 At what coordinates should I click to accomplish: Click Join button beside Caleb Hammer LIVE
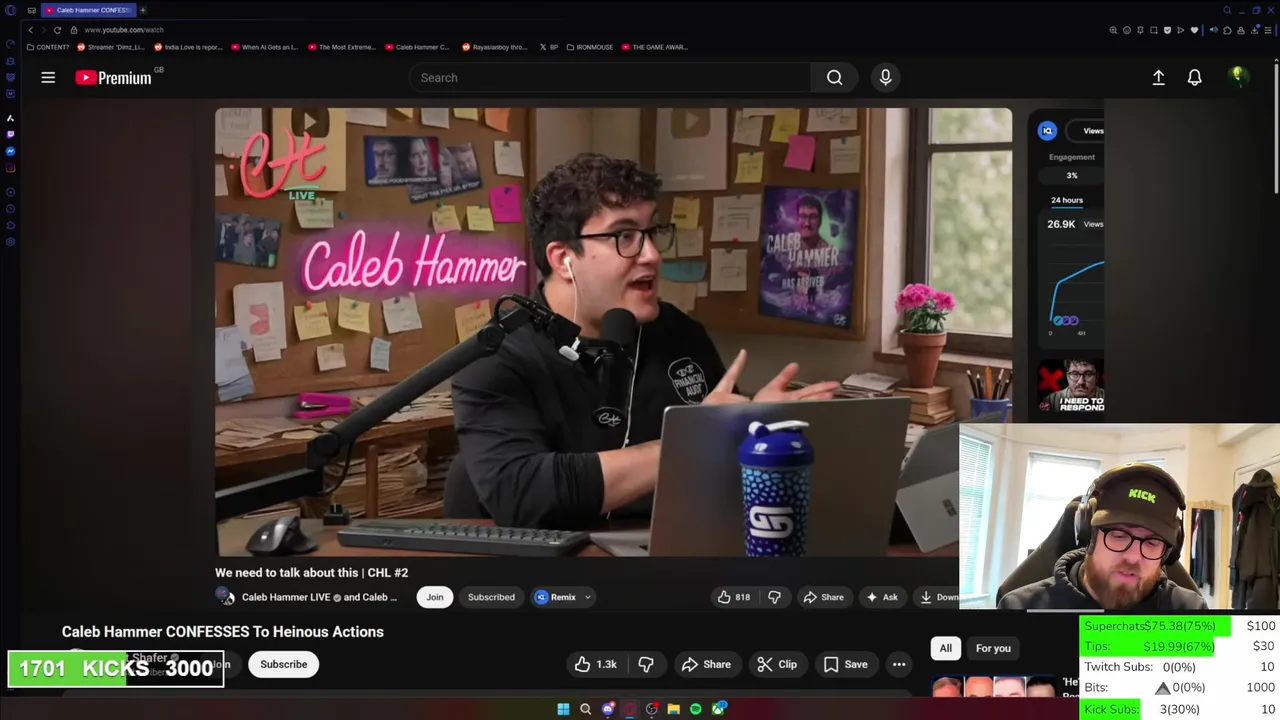(435, 597)
